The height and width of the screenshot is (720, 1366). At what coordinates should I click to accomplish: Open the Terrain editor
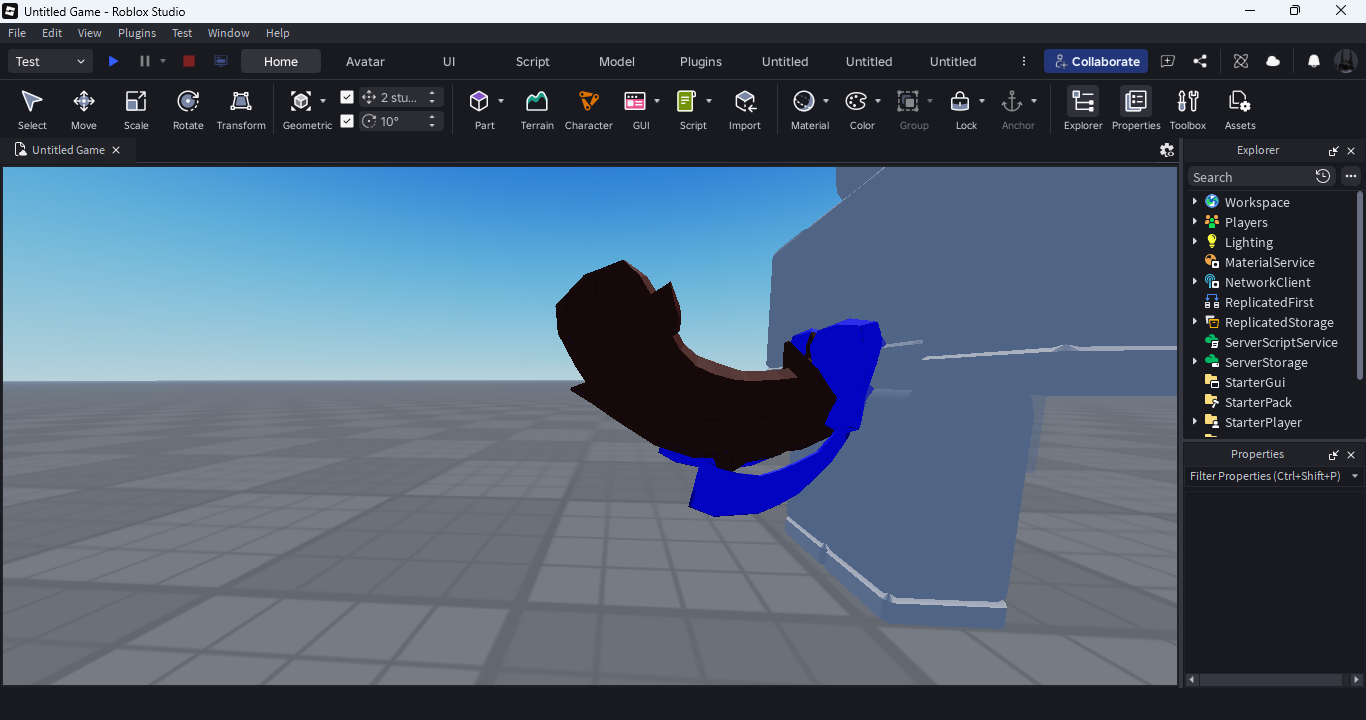(537, 109)
